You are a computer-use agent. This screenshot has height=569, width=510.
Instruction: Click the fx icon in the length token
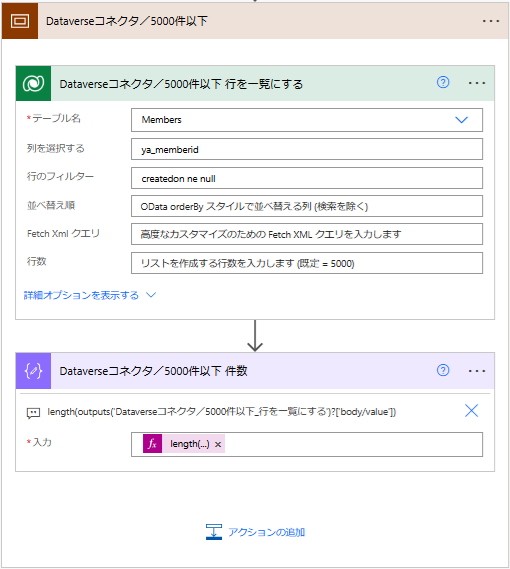tap(152, 444)
